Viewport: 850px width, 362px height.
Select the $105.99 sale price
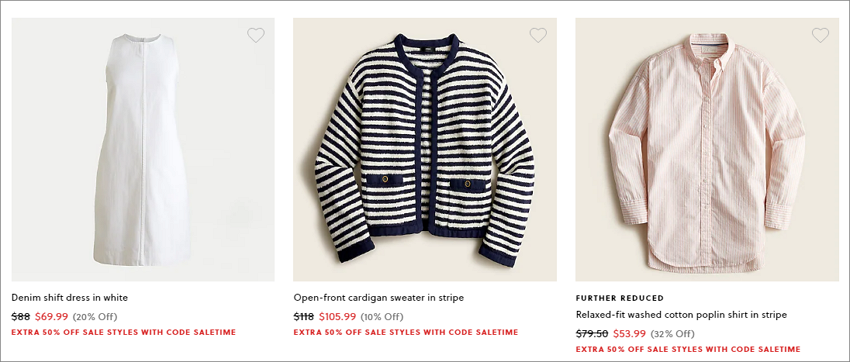[337, 316]
